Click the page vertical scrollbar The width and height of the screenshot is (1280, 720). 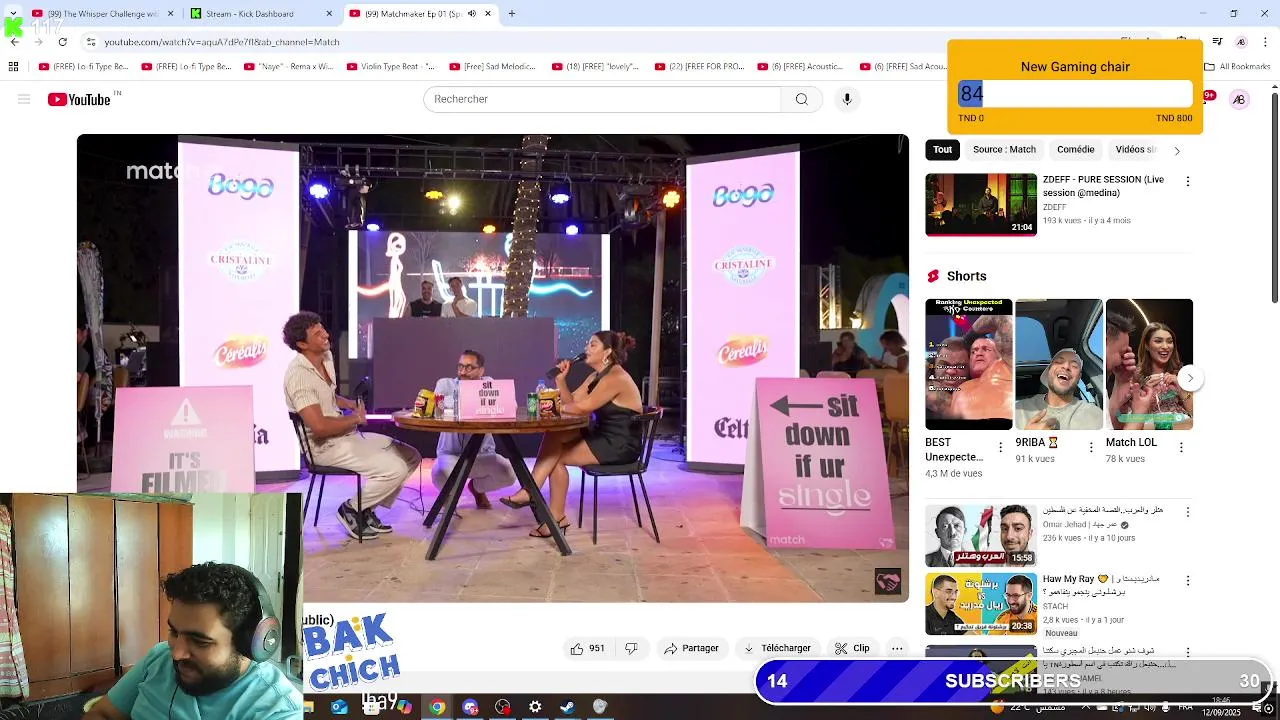click(x=1274, y=198)
